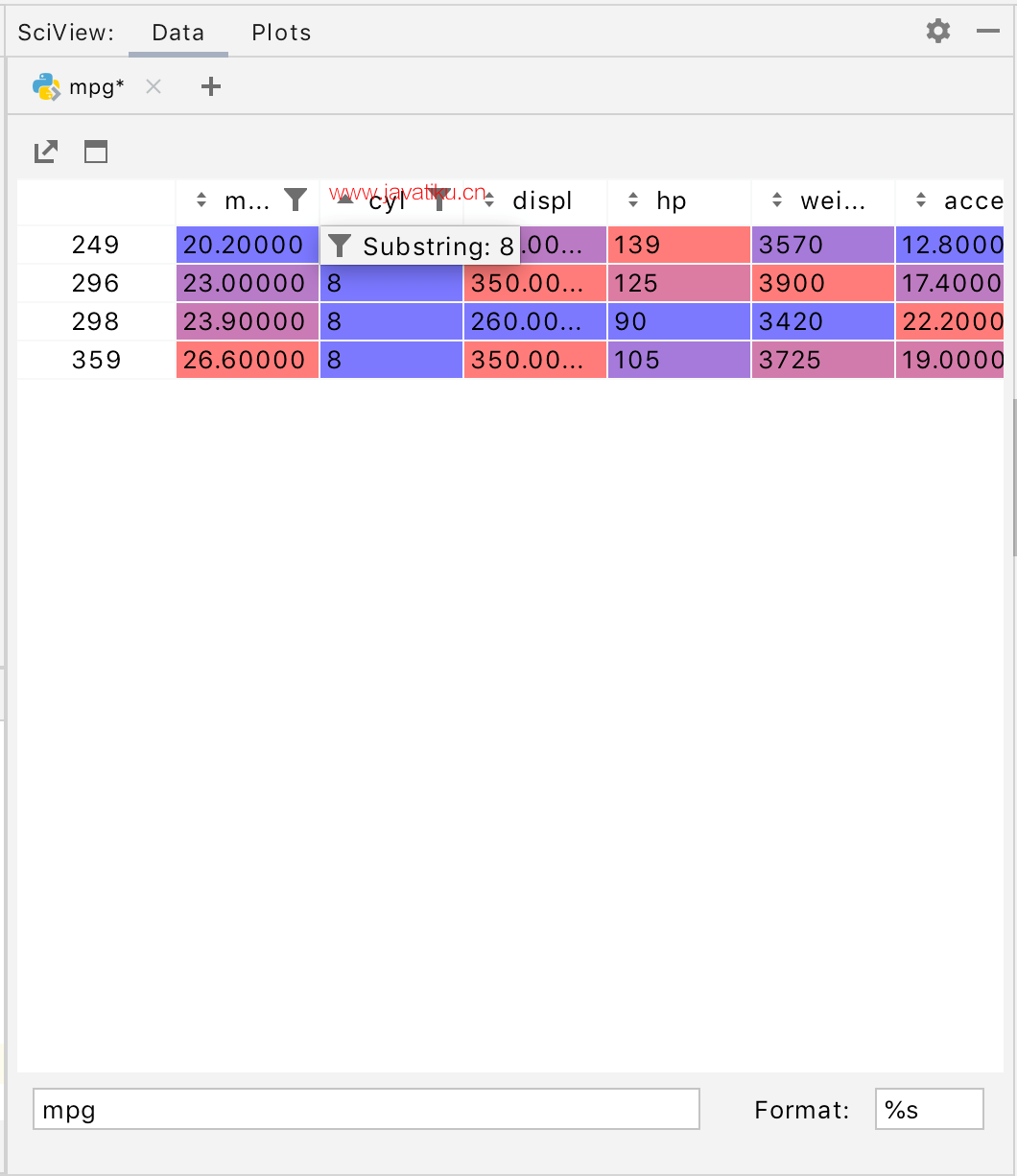Select acceleration cell 22.2000
1017x1176 pixels.
tap(950, 321)
